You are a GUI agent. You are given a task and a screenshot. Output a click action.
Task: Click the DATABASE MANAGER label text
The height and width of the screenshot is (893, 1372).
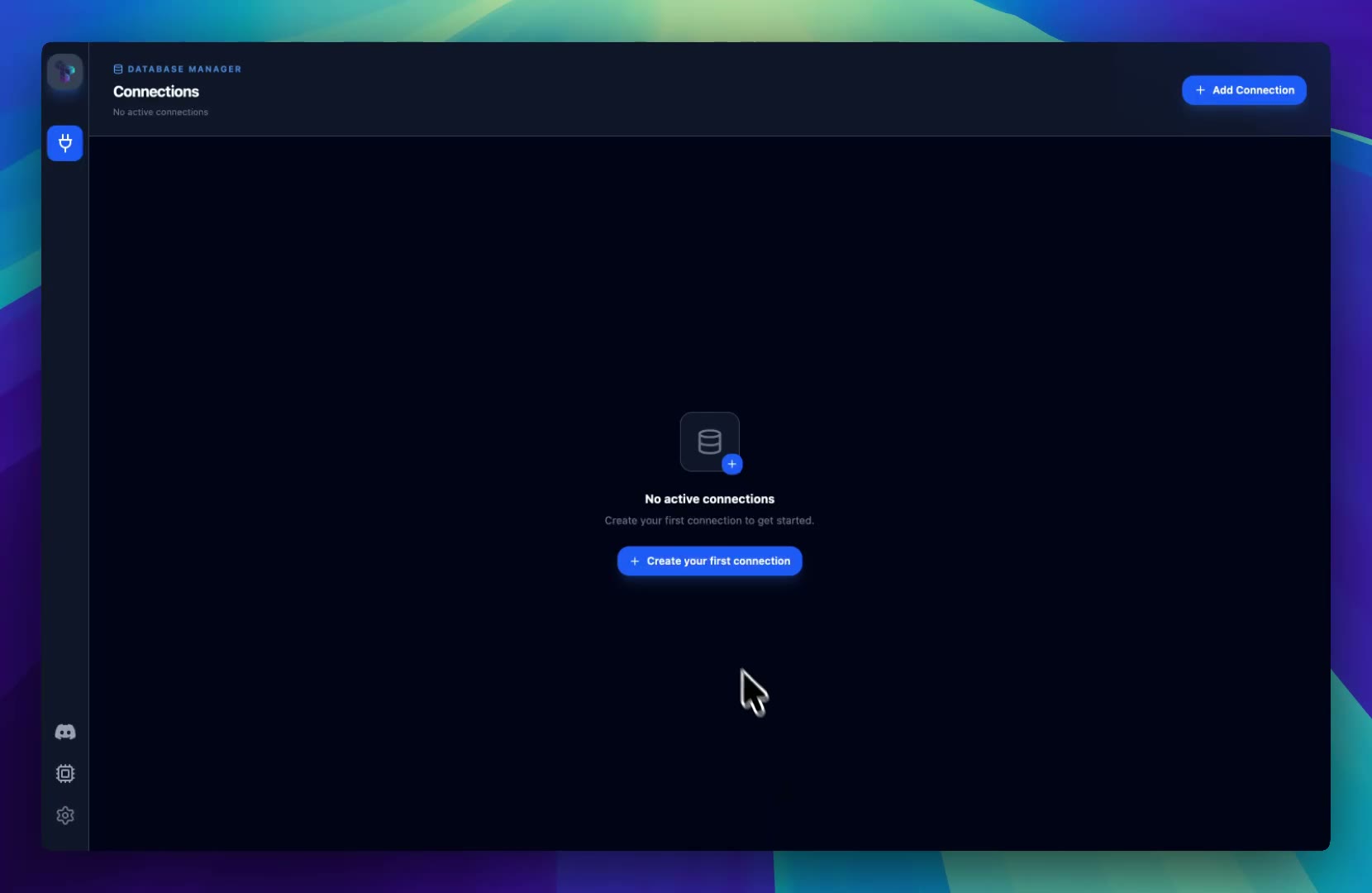click(x=184, y=69)
